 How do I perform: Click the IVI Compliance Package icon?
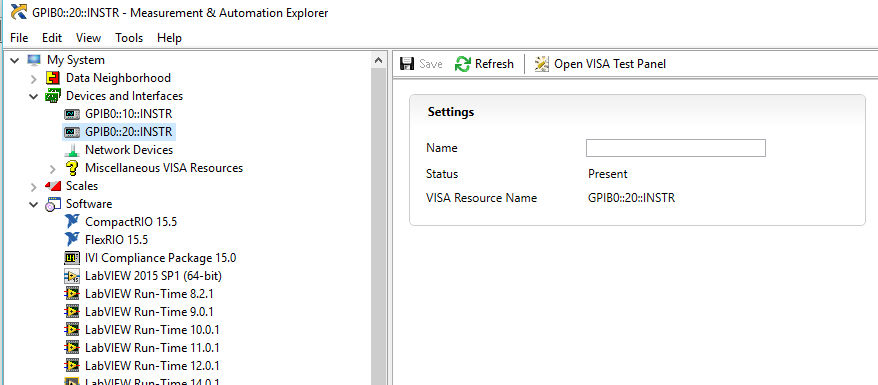point(72,258)
